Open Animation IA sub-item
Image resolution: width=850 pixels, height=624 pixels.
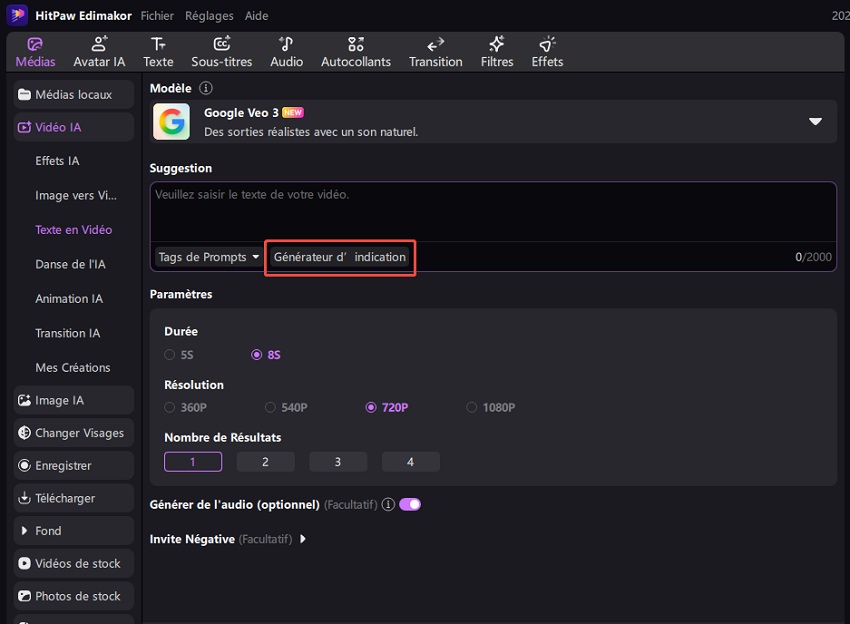(x=69, y=299)
